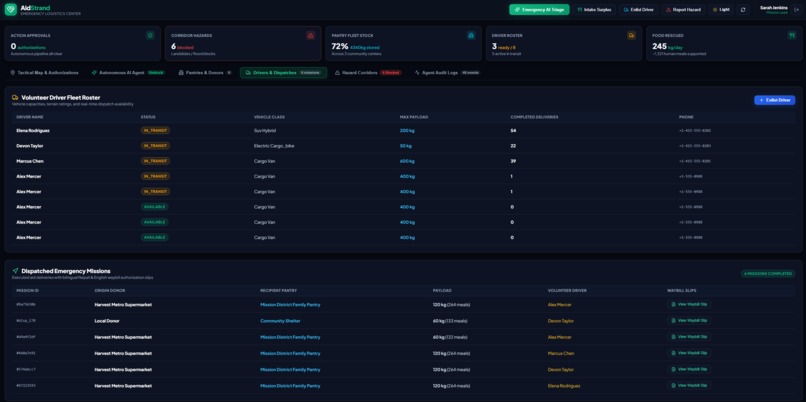Screen dimensions: 806x402
Task: Click Elena Rodriguez in the fleet roster
Action: tap(33, 131)
